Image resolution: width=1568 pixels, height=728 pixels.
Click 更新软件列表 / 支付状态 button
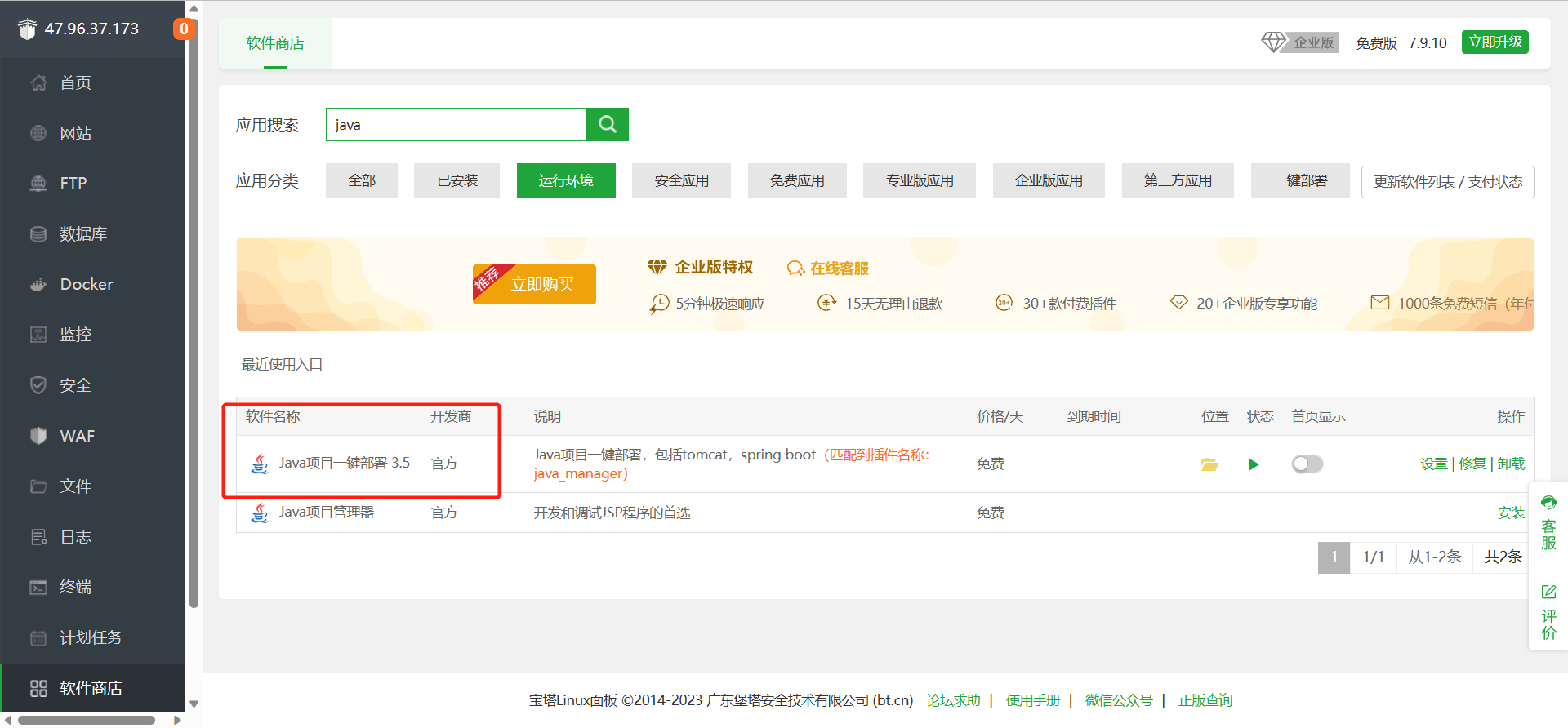[1447, 182]
